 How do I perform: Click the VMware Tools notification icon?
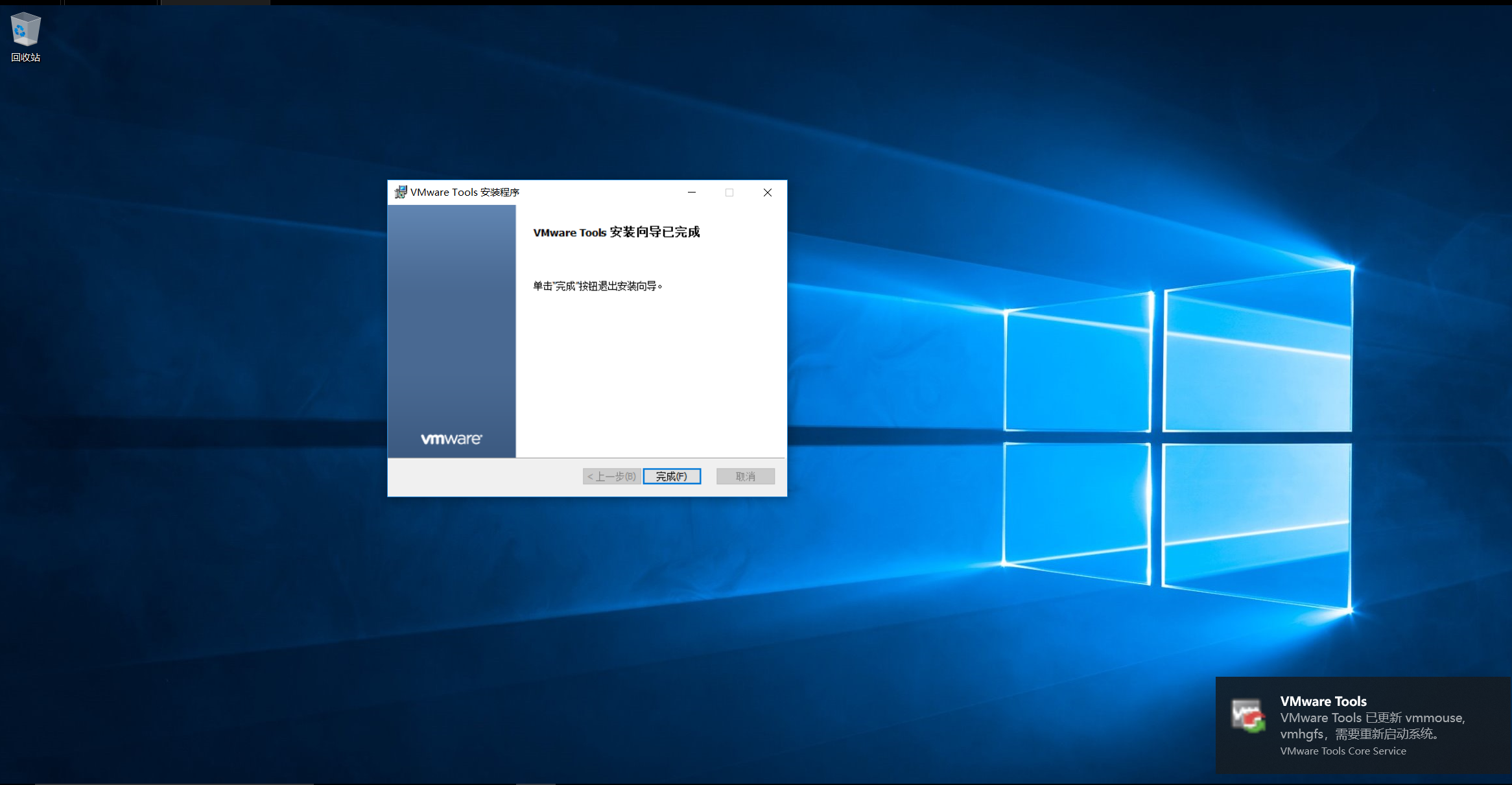click(1249, 716)
